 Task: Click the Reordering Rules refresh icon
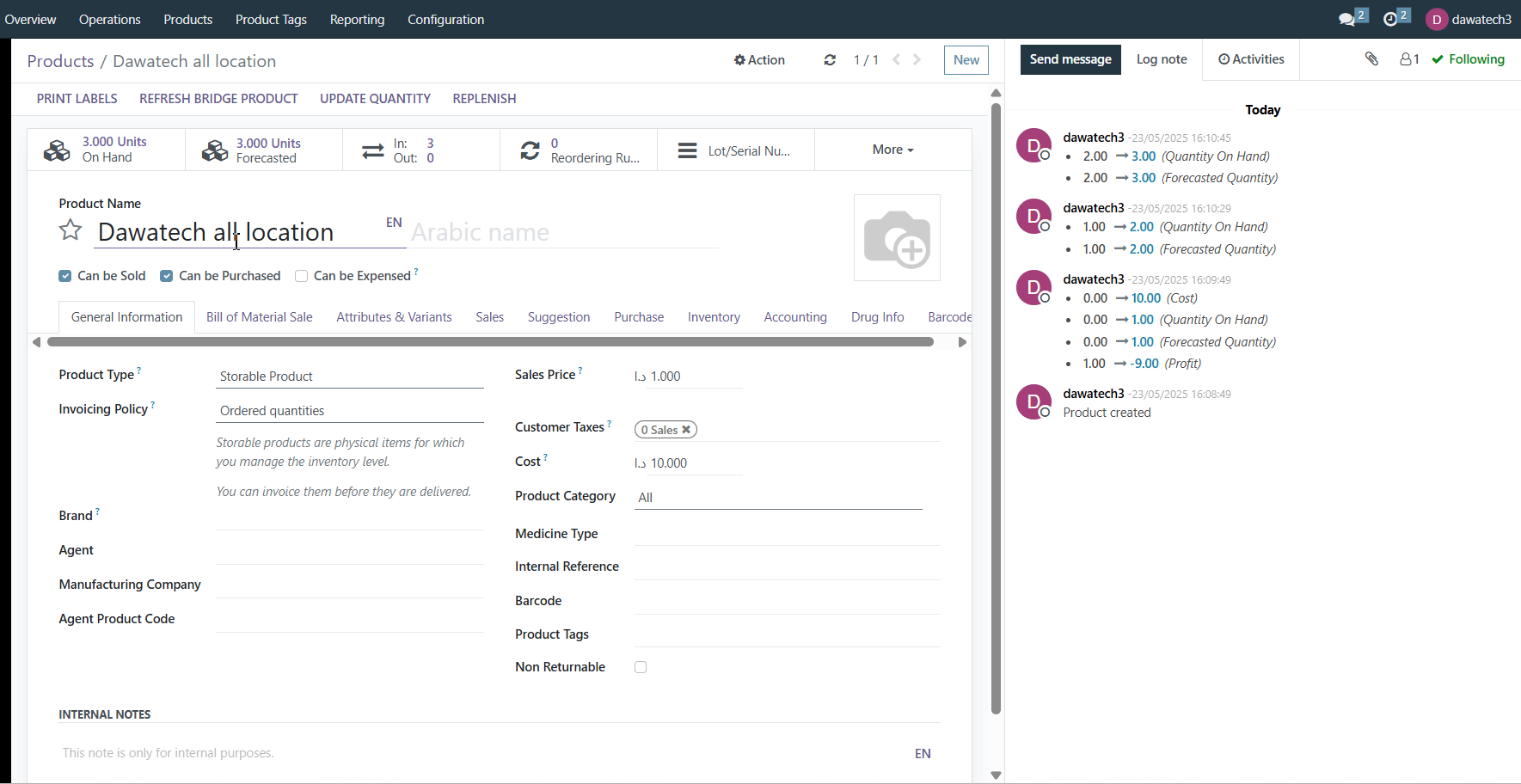[531, 150]
